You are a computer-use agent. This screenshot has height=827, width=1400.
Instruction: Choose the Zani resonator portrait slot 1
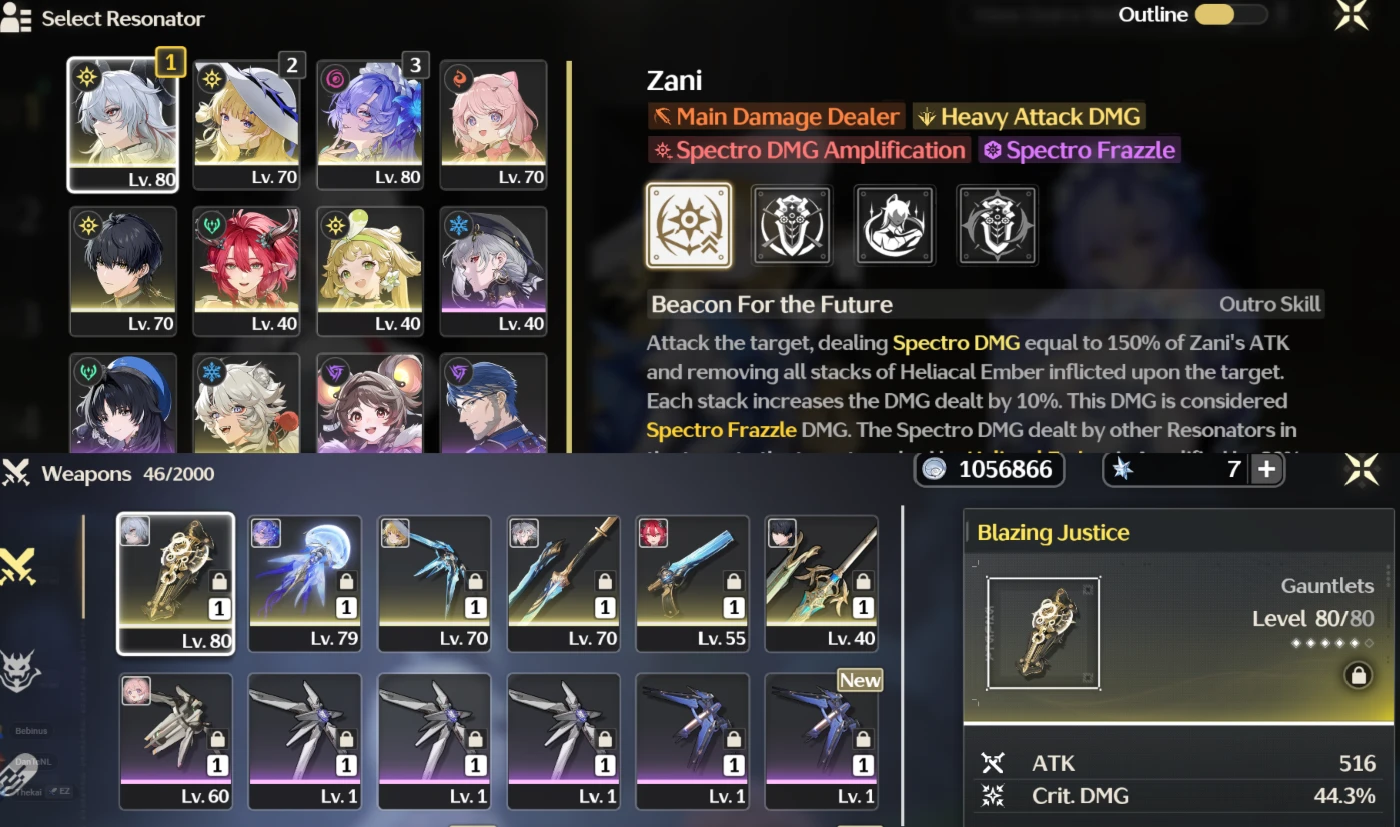click(x=123, y=124)
